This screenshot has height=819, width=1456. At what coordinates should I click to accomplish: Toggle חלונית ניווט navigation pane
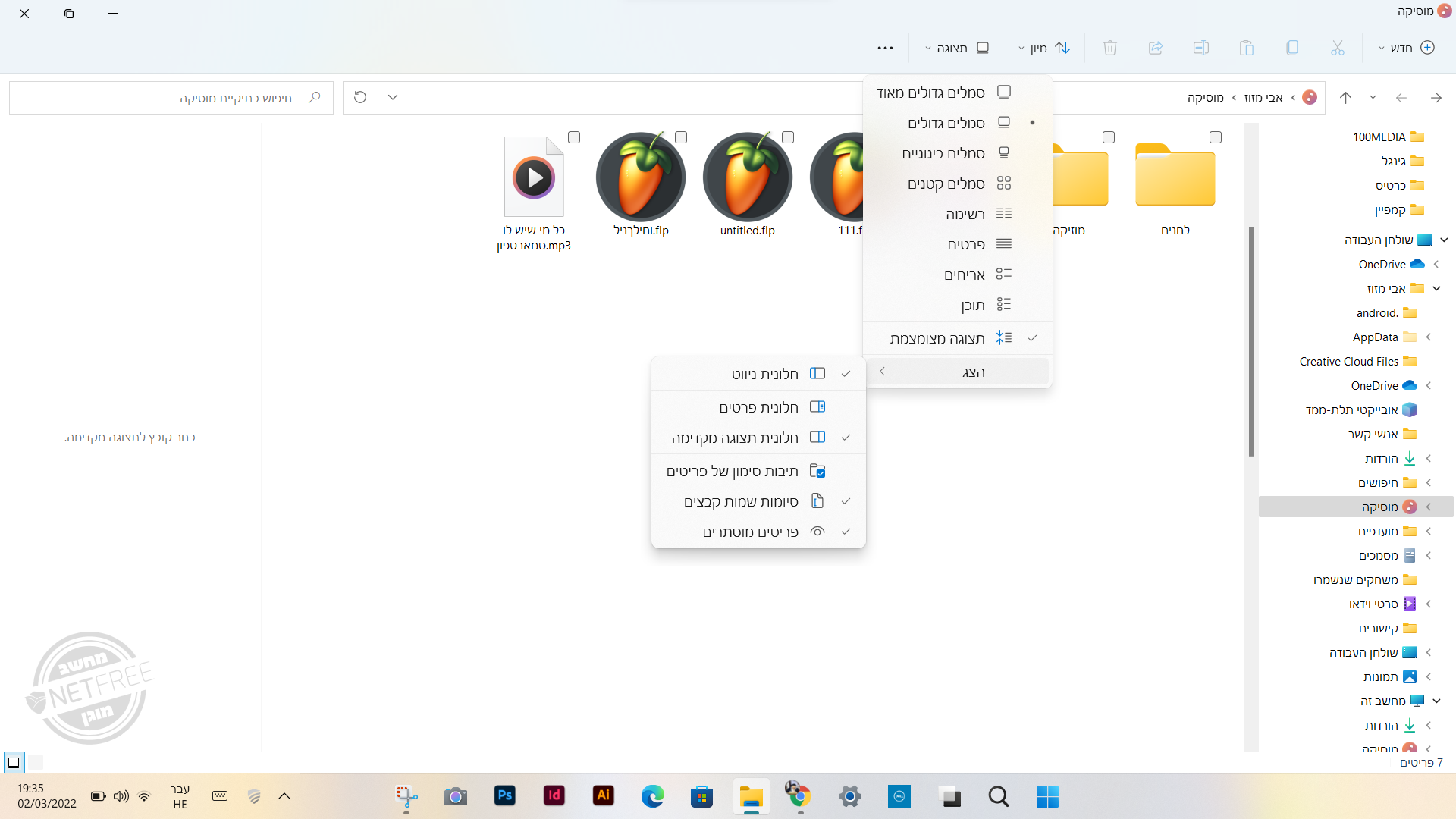(758, 374)
